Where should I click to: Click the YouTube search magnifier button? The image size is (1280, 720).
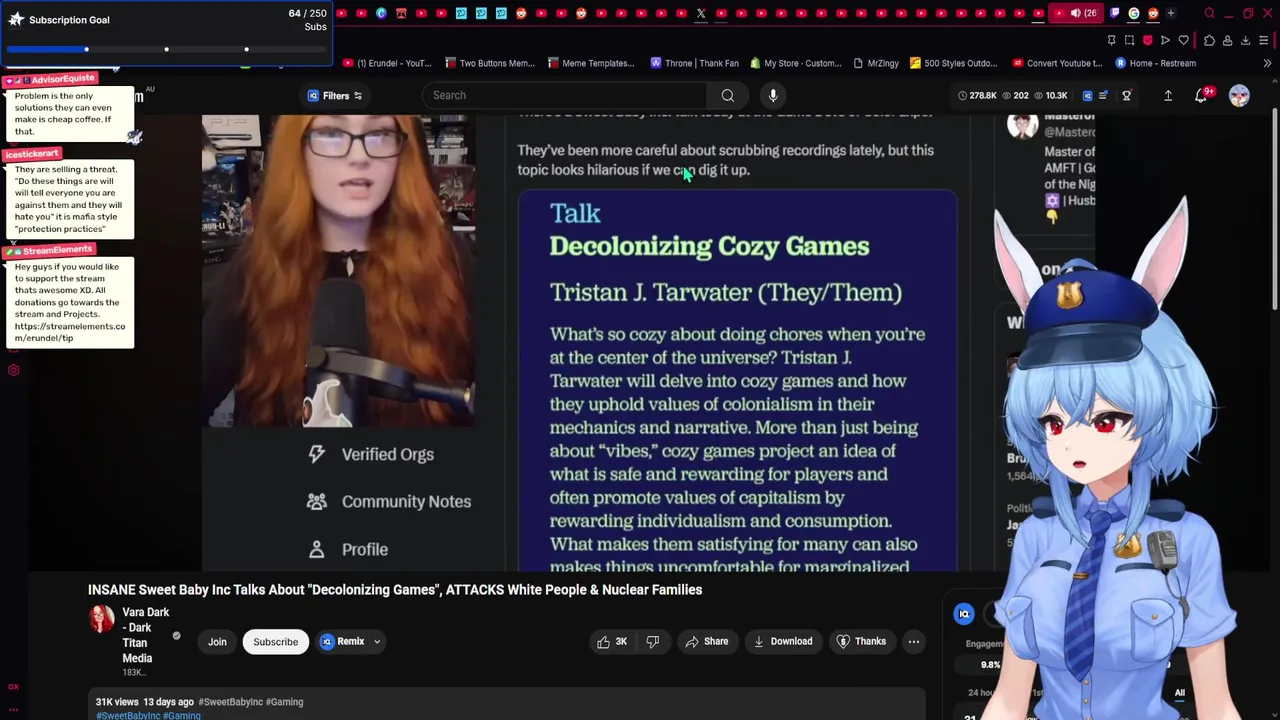pyautogui.click(x=728, y=95)
